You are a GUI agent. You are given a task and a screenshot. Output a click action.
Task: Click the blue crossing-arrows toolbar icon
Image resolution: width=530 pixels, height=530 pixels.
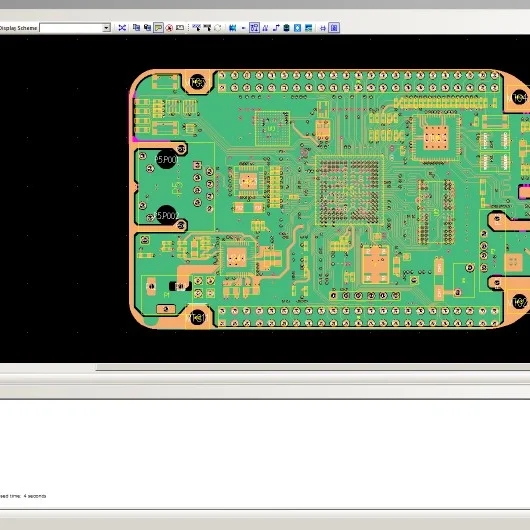point(122,28)
